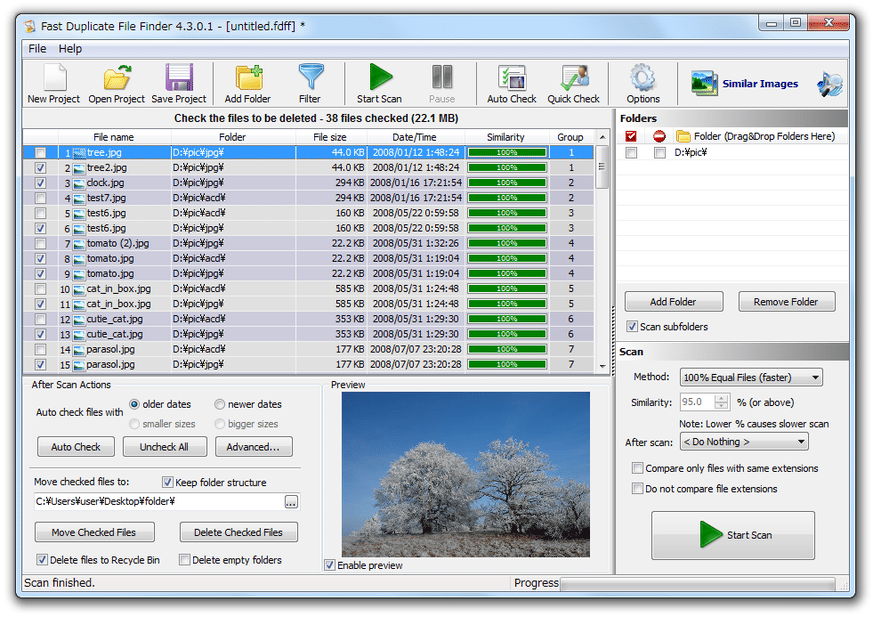873x617 pixels.
Task: Click the large Start Scan button
Action: pos(733,535)
